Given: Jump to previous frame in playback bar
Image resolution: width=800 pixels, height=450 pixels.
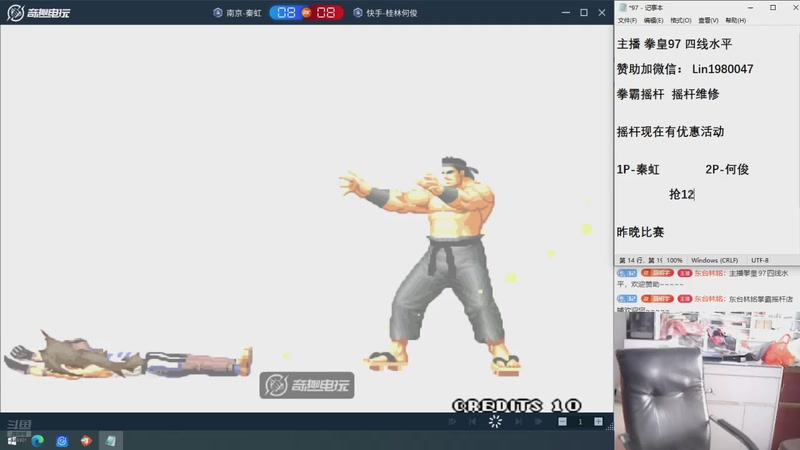Looking at the screenshot, I should [472, 421].
